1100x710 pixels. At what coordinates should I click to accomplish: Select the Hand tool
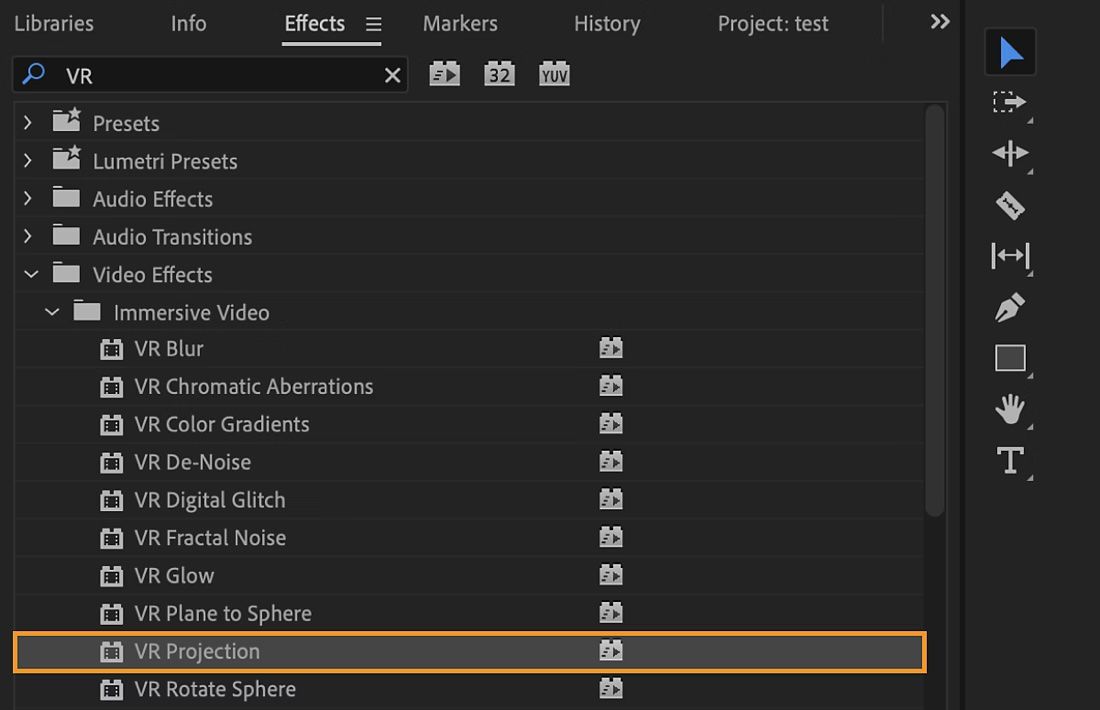(1010, 409)
